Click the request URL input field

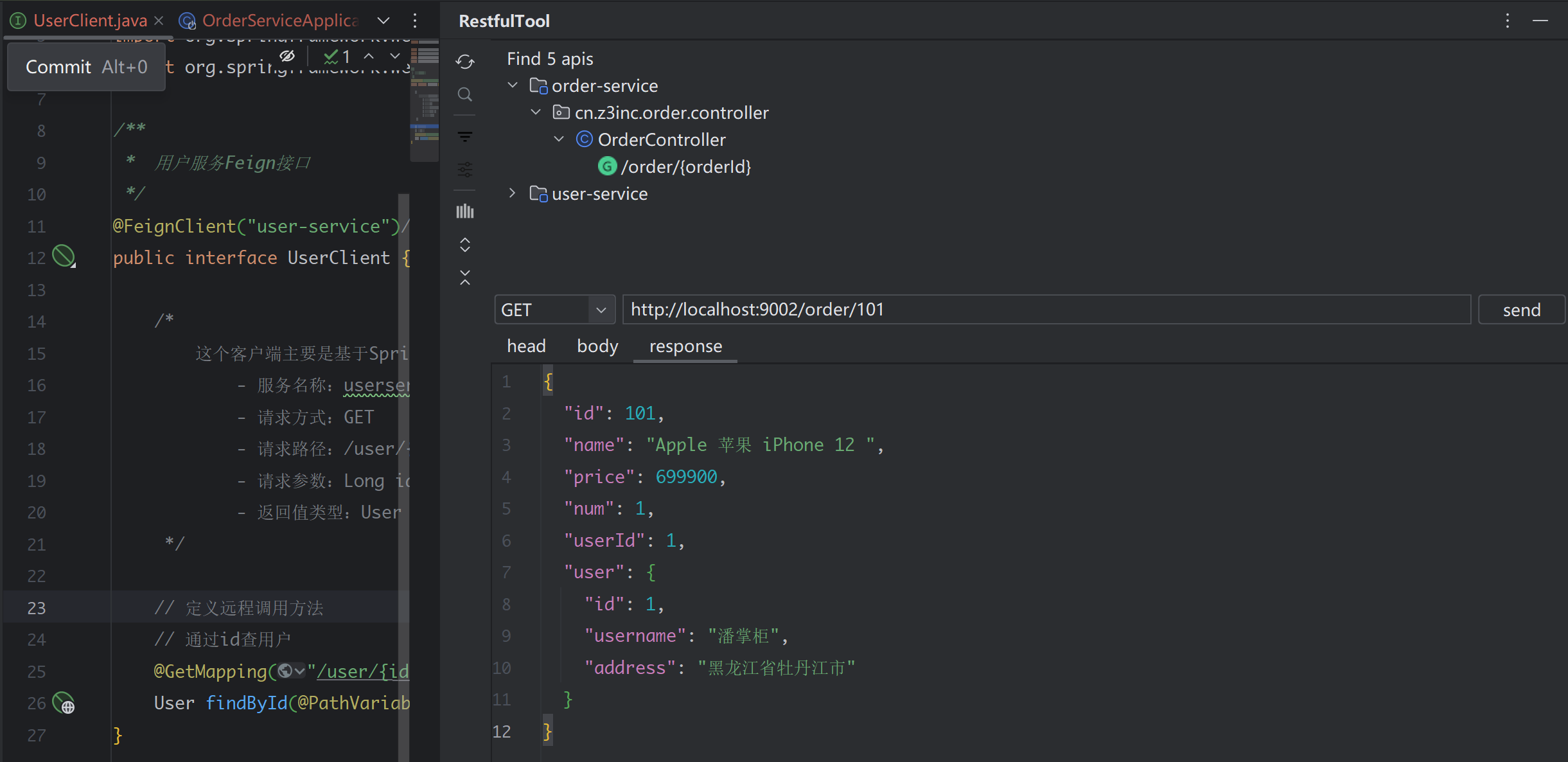tap(1046, 310)
